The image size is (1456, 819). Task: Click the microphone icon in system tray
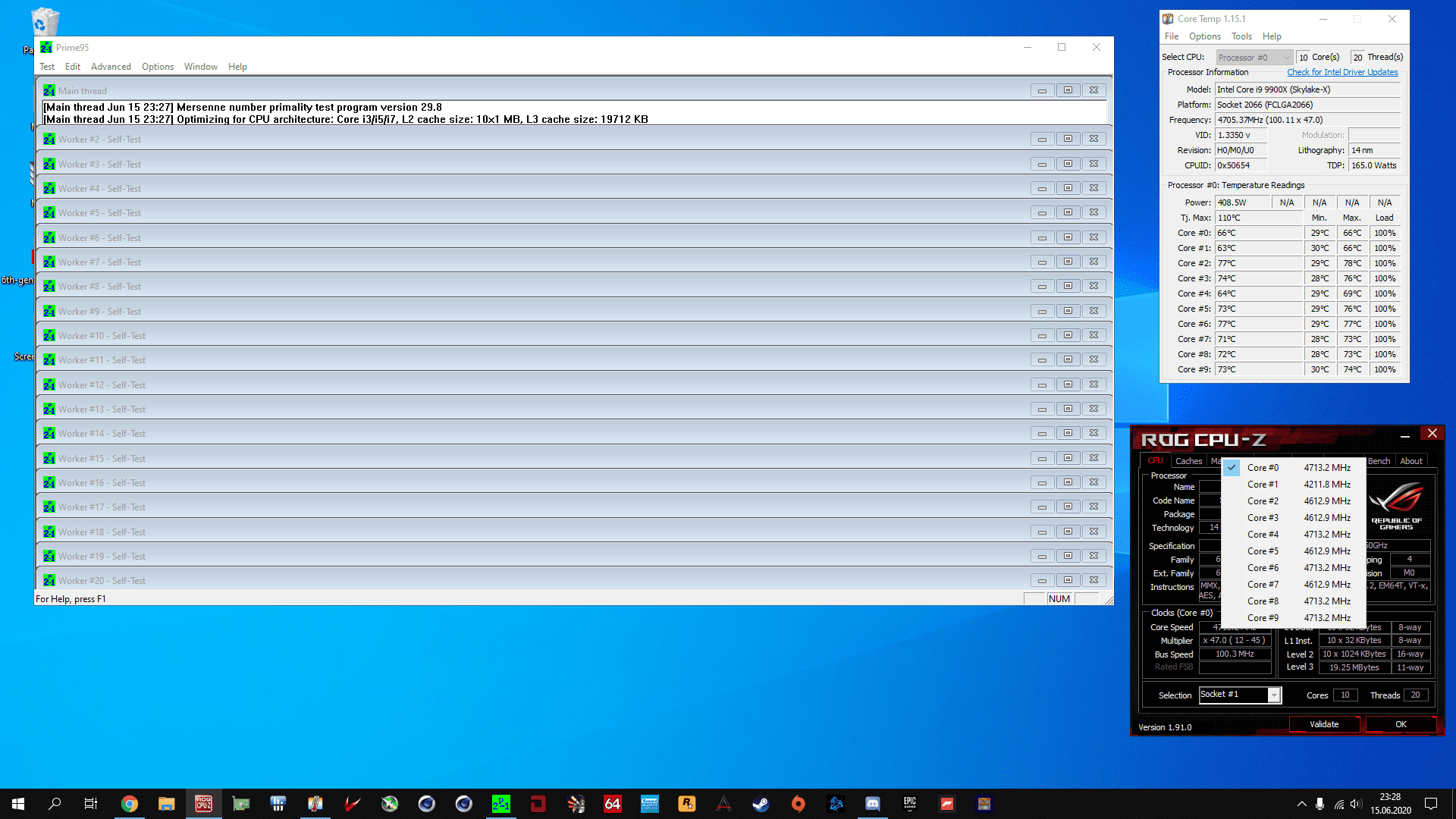[1320, 804]
